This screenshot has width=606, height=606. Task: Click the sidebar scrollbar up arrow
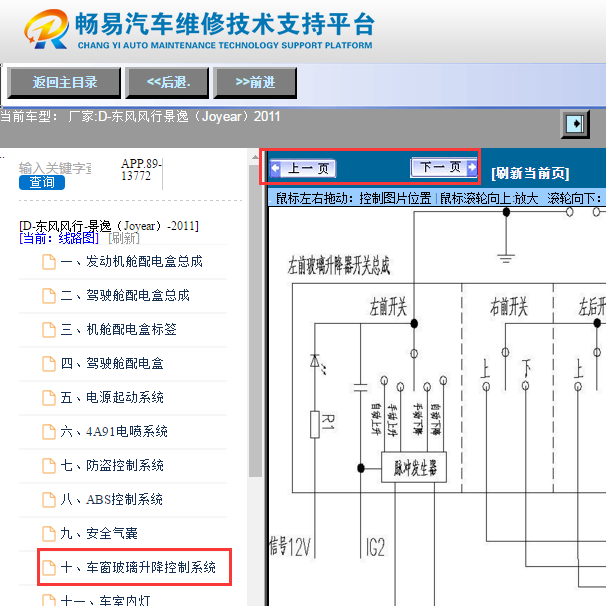[x=255, y=157]
